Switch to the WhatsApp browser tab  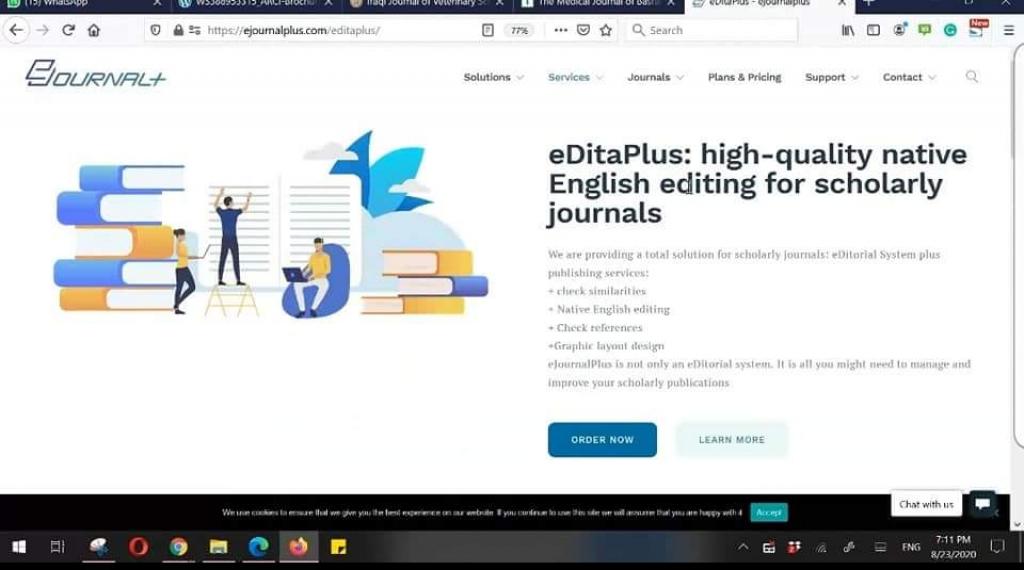click(x=80, y=4)
